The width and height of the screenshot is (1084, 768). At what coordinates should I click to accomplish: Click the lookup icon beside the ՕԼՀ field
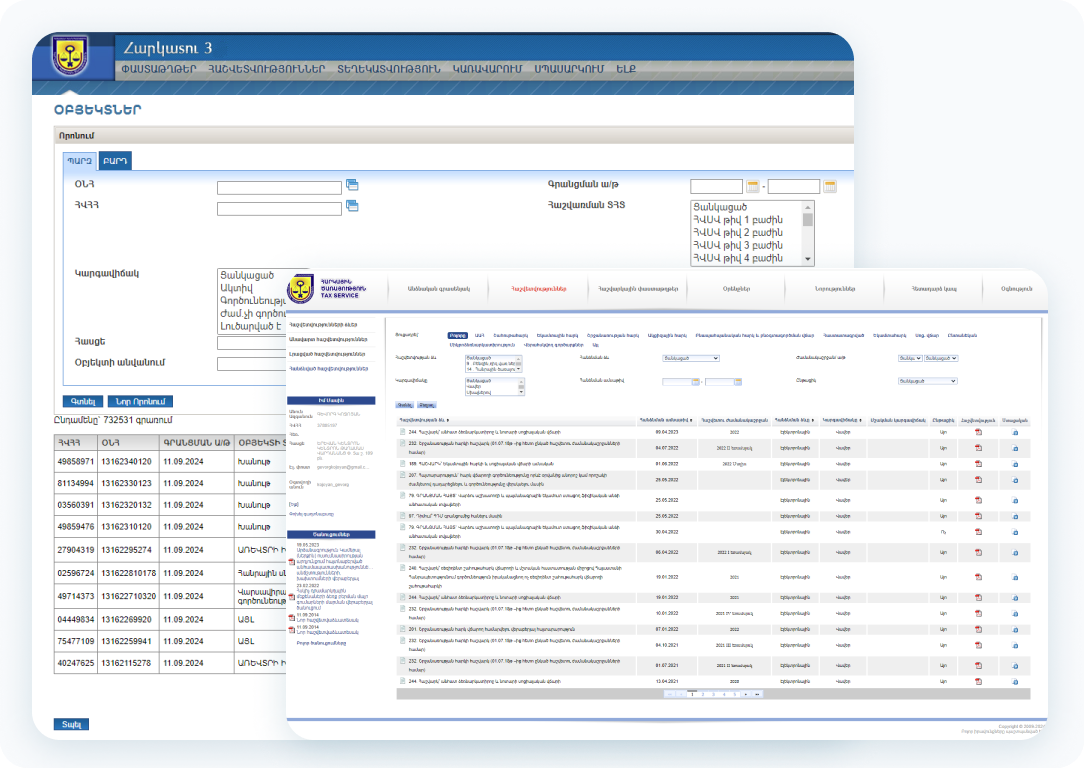352,185
